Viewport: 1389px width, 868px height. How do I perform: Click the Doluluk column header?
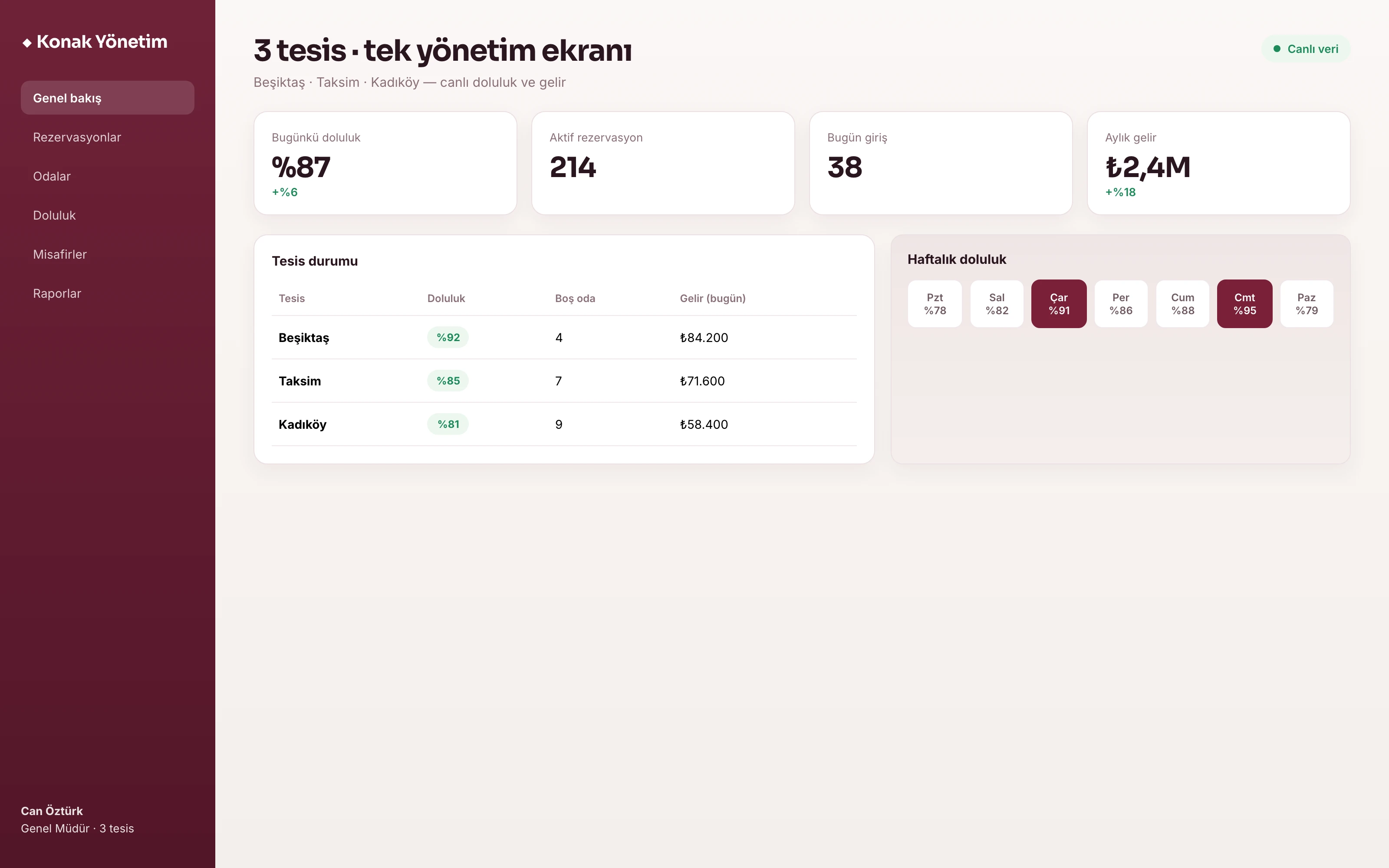(446, 299)
